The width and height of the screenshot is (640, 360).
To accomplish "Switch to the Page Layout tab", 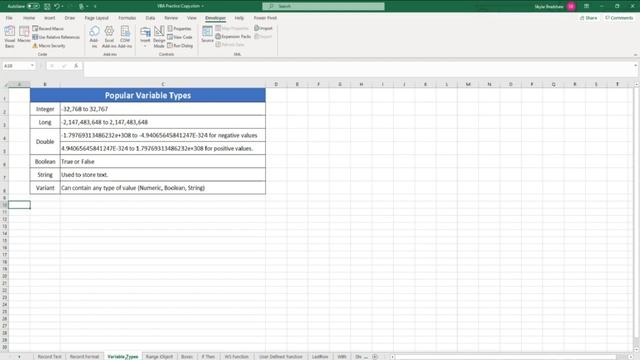I will click(97, 18).
